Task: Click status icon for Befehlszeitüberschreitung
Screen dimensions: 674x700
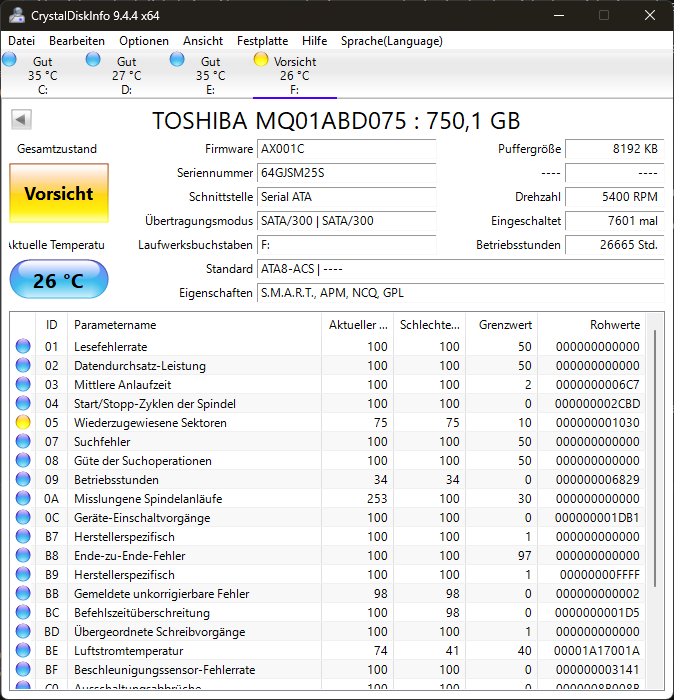Action: tap(23, 612)
